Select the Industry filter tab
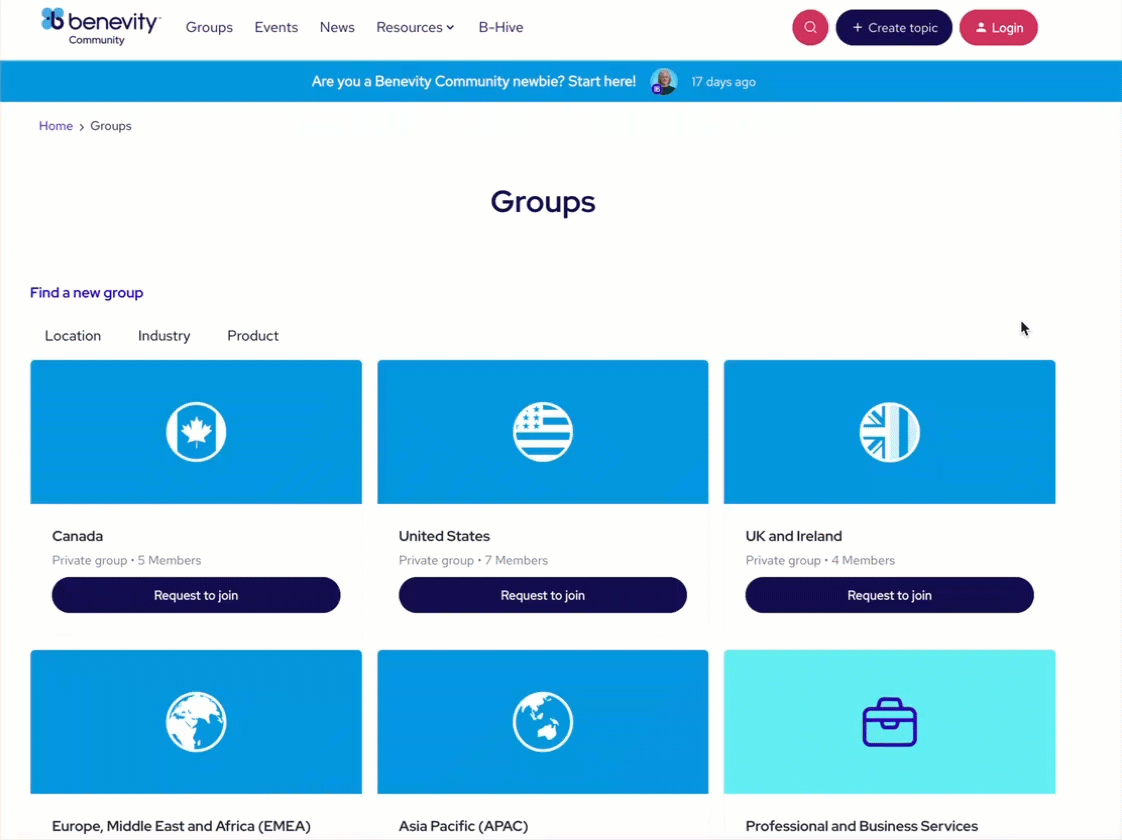 point(164,336)
